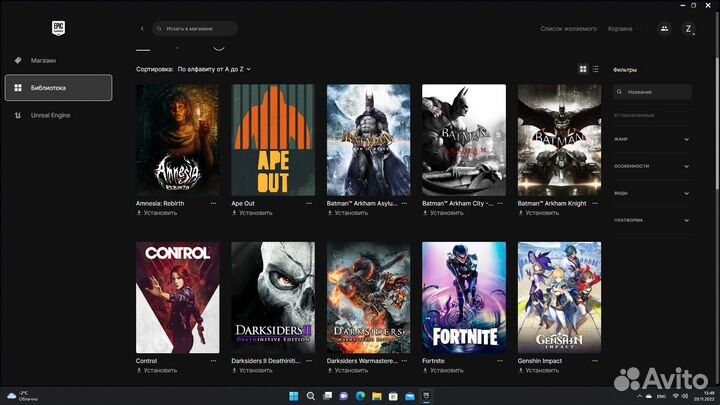Image resolution: width=720 pixels, height=405 pixels.
Task: Open options menu for Ape Out
Action: [x=309, y=203]
